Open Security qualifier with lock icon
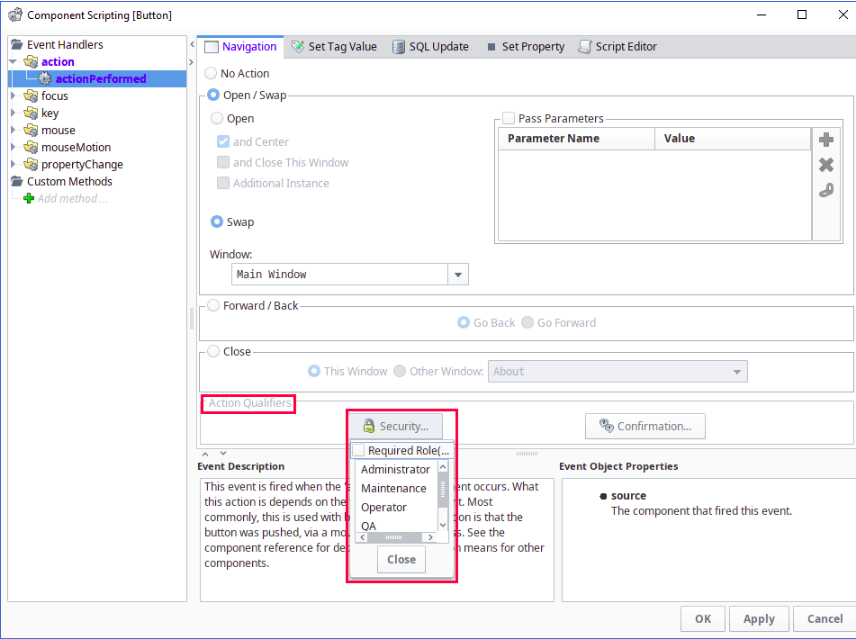 tap(395, 426)
